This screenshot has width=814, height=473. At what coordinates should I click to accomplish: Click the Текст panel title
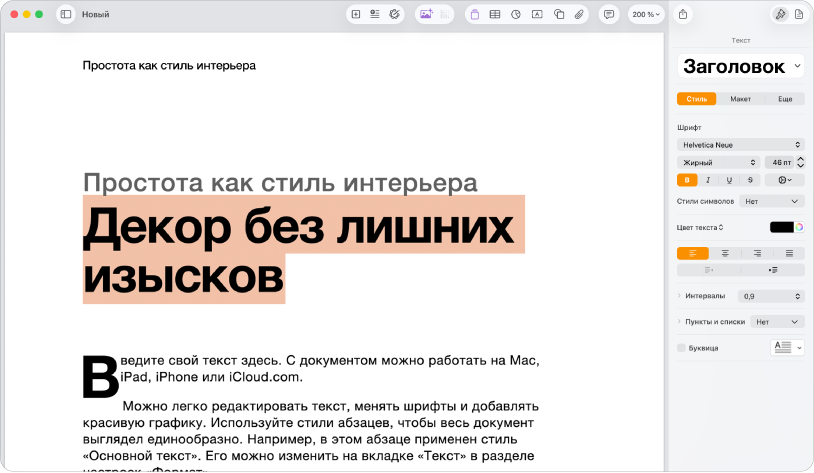tap(741, 40)
